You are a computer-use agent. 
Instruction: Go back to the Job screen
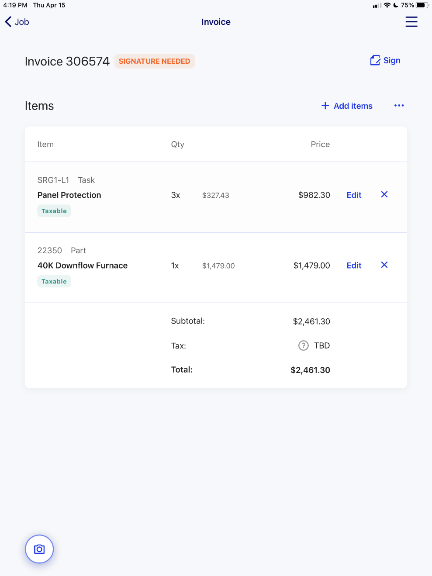tap(17, 22)
